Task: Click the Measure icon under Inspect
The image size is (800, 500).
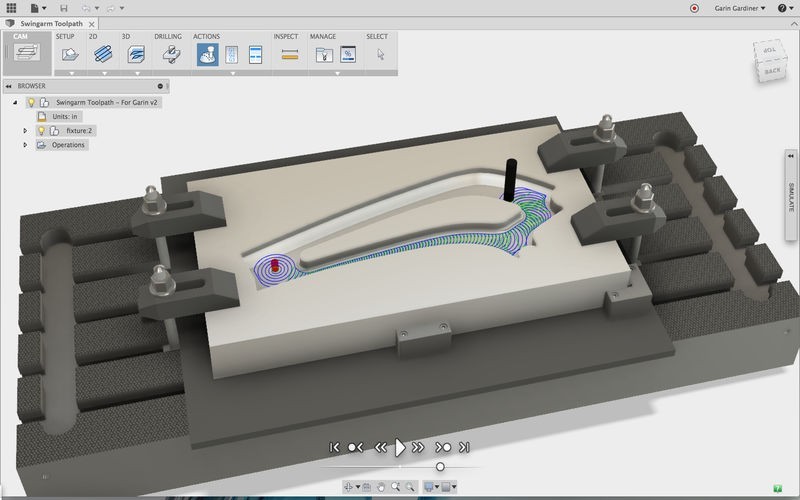Action: [290, 55]
